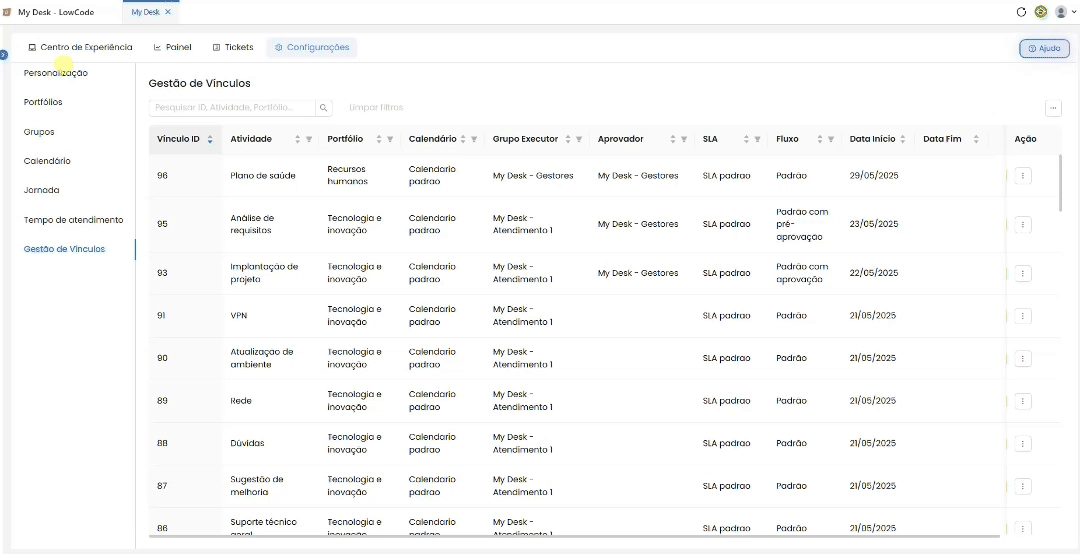The width and height of the screenshot is (1080, 554).
Task: Open action menu for Rede row
Action: [1023, 401]
